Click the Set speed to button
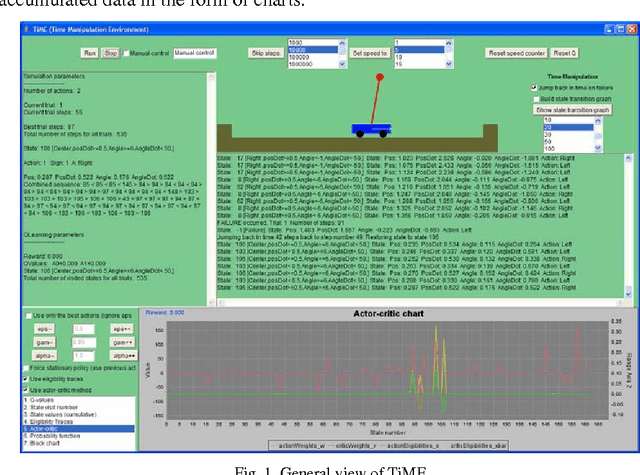This screenshot has width=640, height=475. coord(370,52)
